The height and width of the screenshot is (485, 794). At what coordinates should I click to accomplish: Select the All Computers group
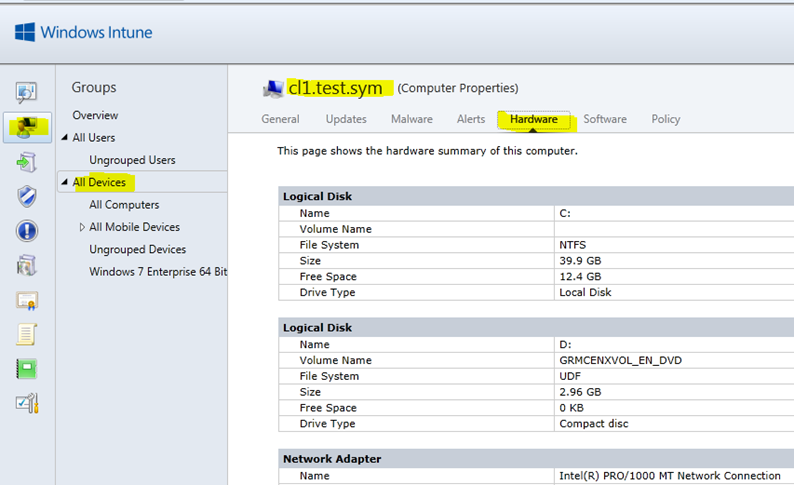pyautogui.click(x=124, y=205)
